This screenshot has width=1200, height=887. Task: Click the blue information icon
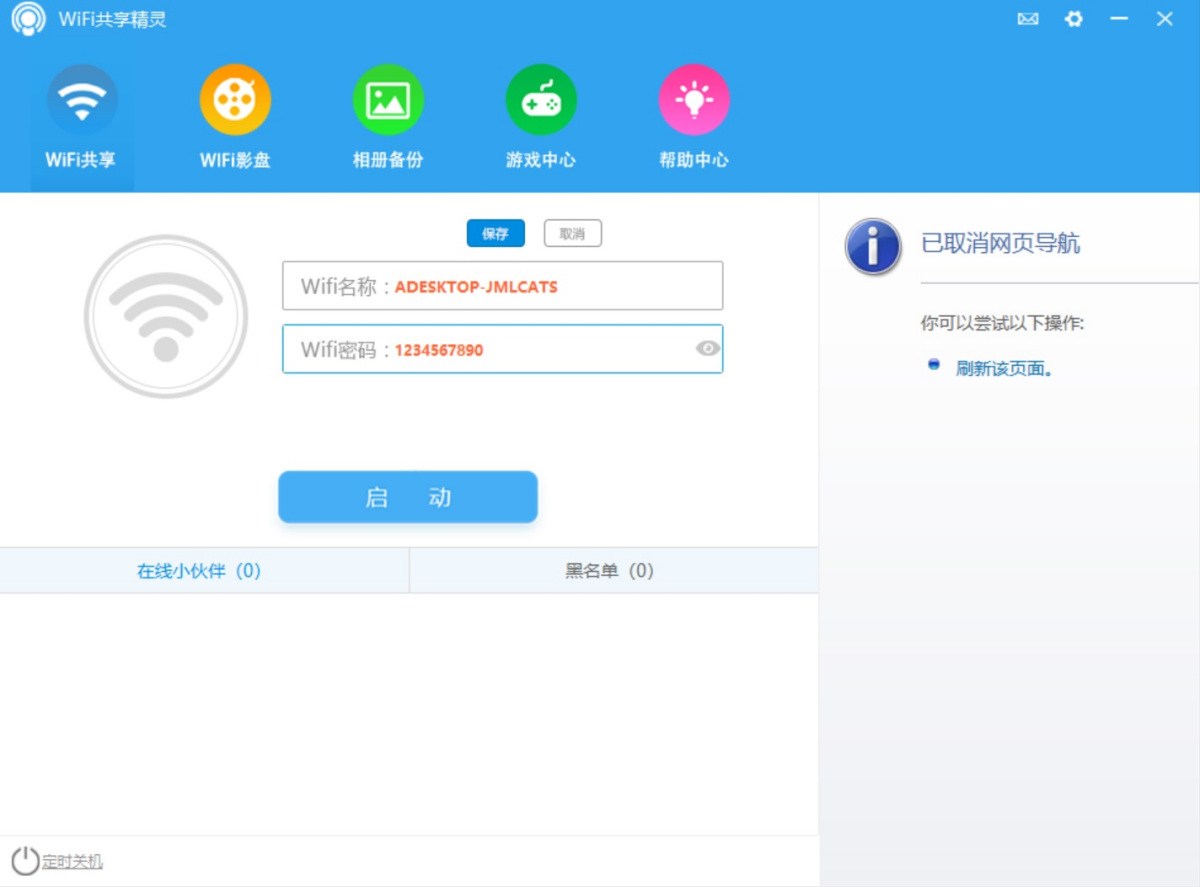point(873,246)
